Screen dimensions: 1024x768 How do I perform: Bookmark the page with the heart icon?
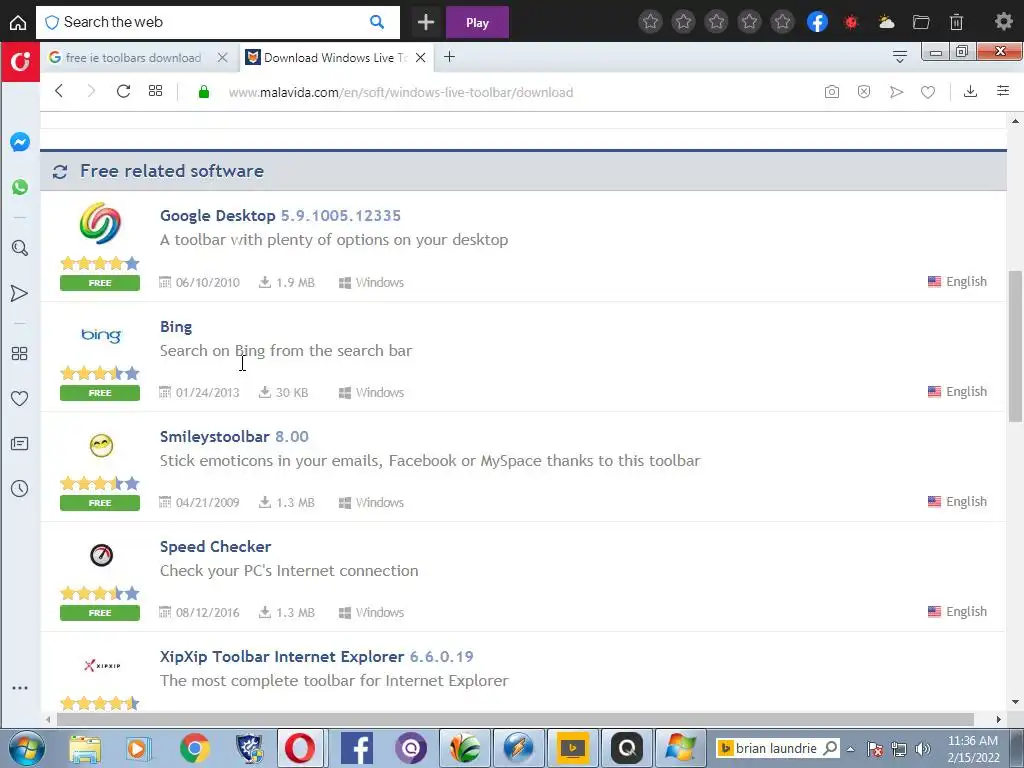(x=928, y=92)
